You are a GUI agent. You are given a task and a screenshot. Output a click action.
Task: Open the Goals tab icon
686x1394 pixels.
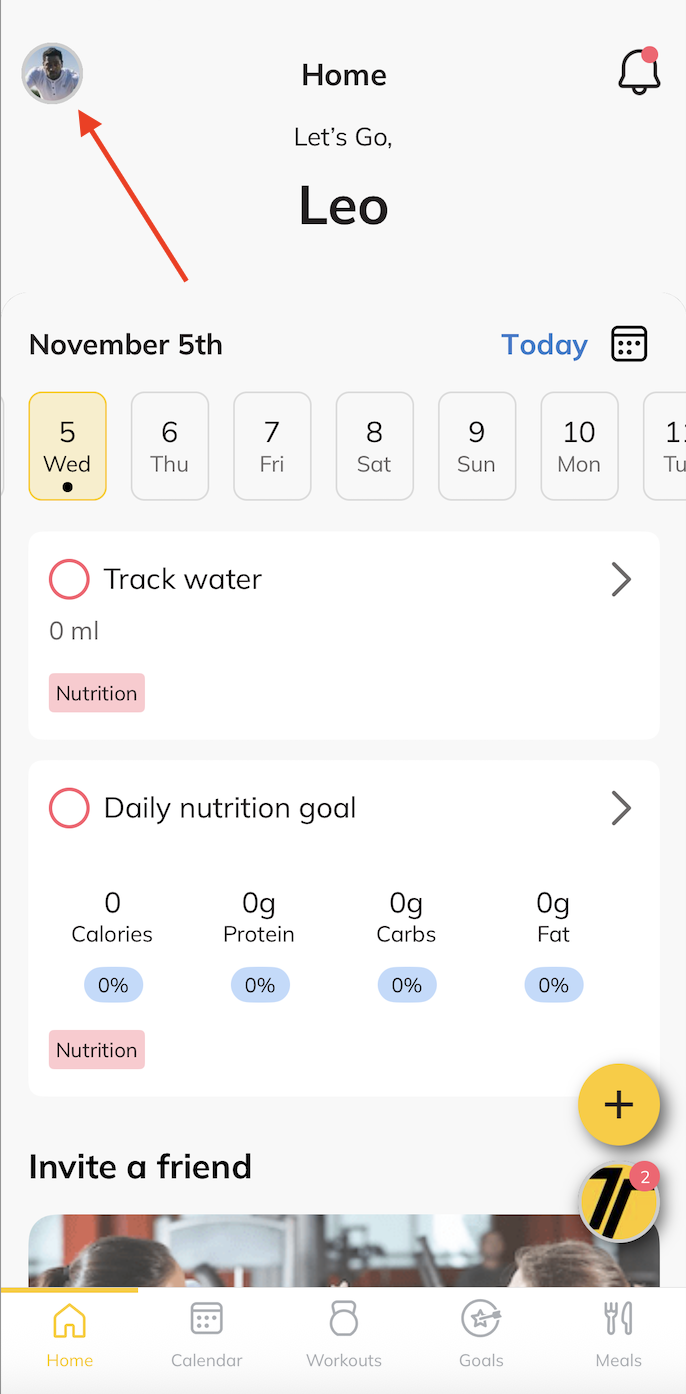point(481,1334)
